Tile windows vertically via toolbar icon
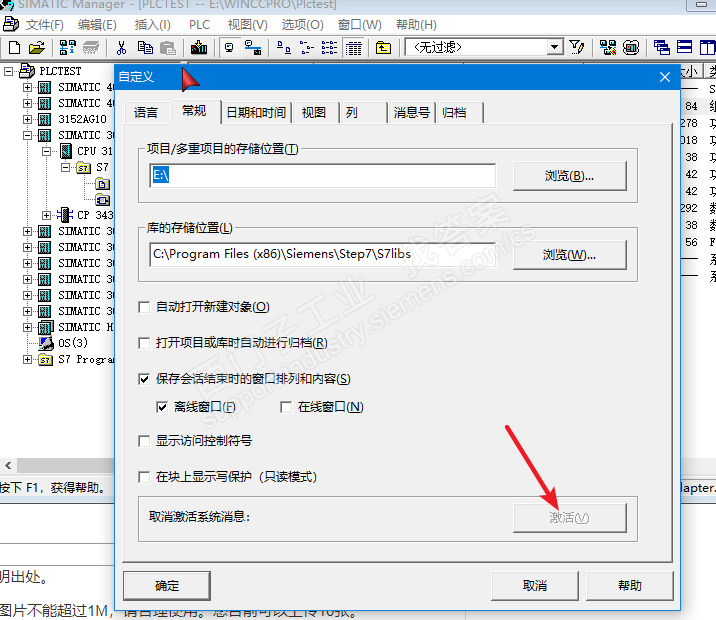716x620 pixels. pos(707,47)
